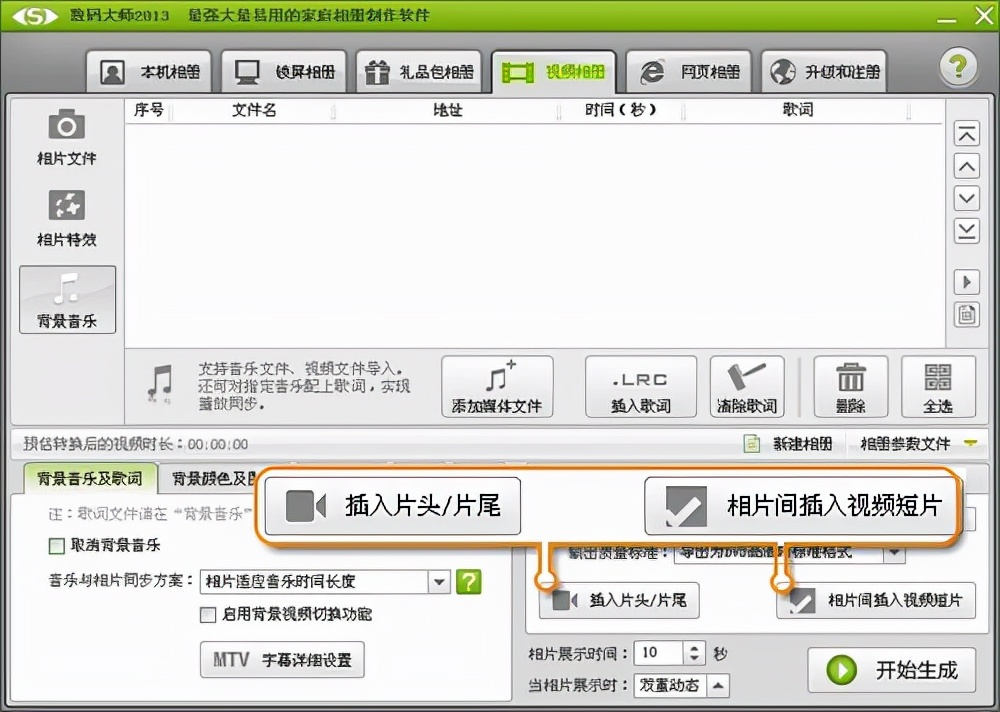The image size is (1000, 712).
Task: Delete selected files via the 删除 trash icon
Action: 850,386
